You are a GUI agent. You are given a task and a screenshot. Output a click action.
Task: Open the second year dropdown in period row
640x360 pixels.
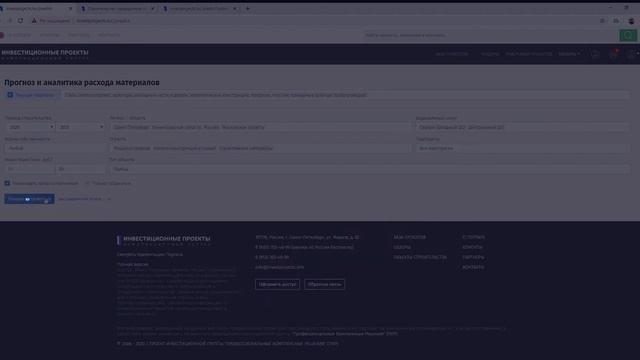pos(81,127)
